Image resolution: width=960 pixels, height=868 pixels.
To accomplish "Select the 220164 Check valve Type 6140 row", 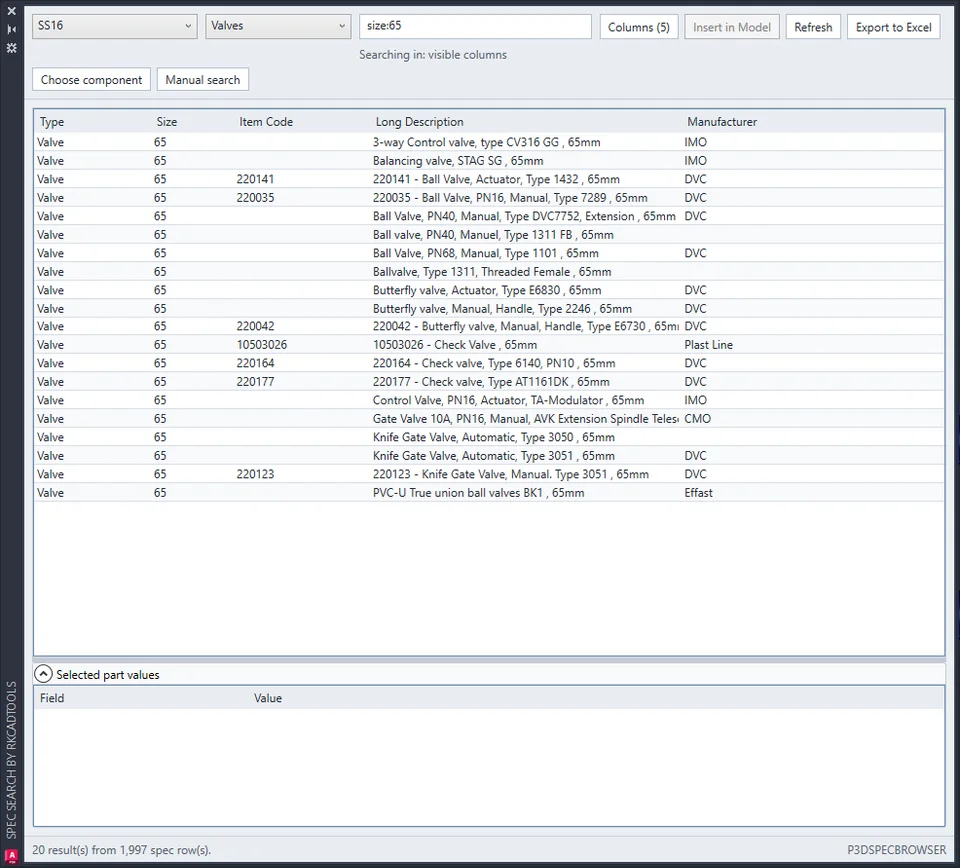I will coord(489,363).
